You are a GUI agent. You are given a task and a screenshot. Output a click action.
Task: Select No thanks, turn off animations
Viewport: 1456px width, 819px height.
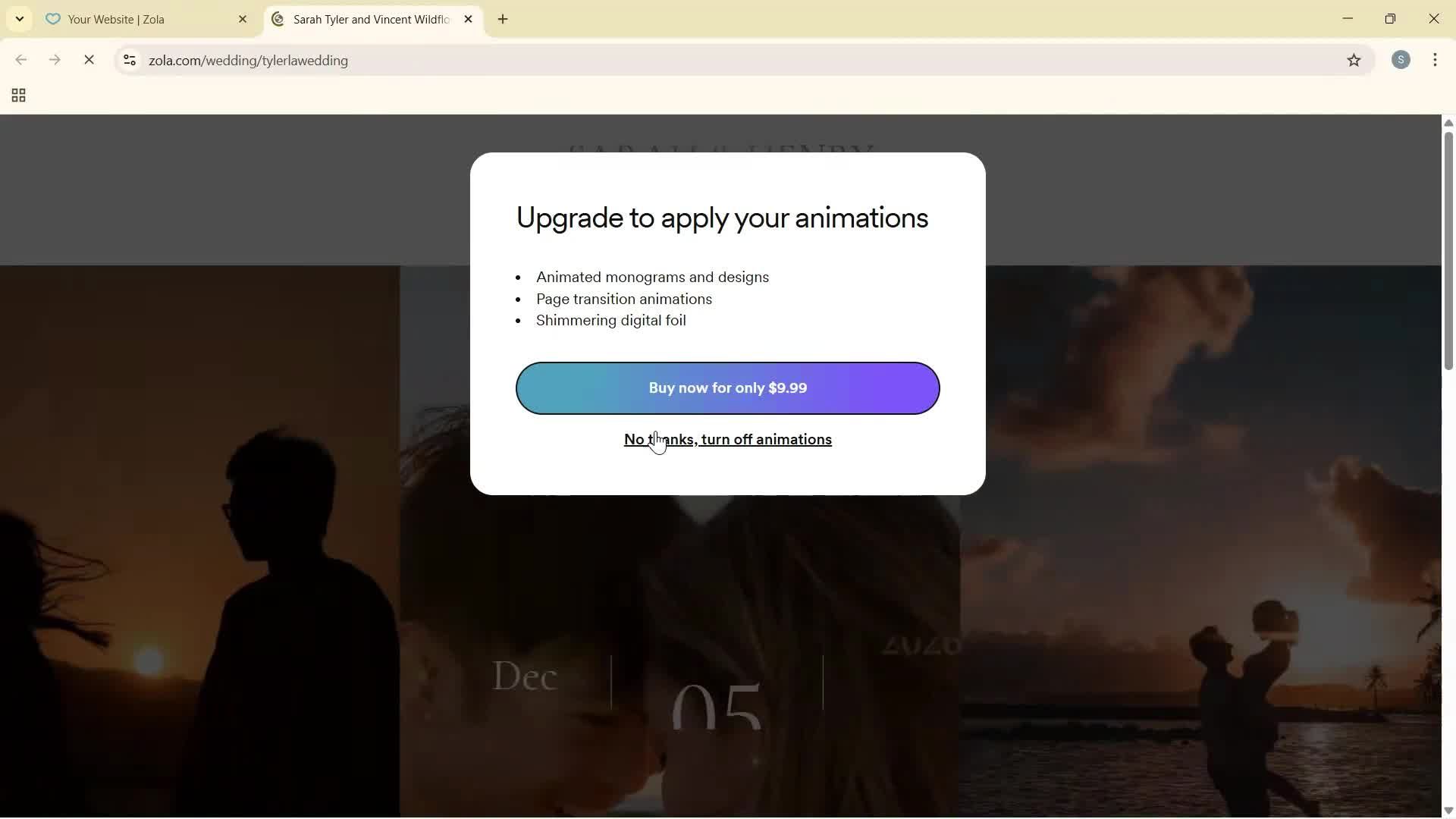point(727,440)
